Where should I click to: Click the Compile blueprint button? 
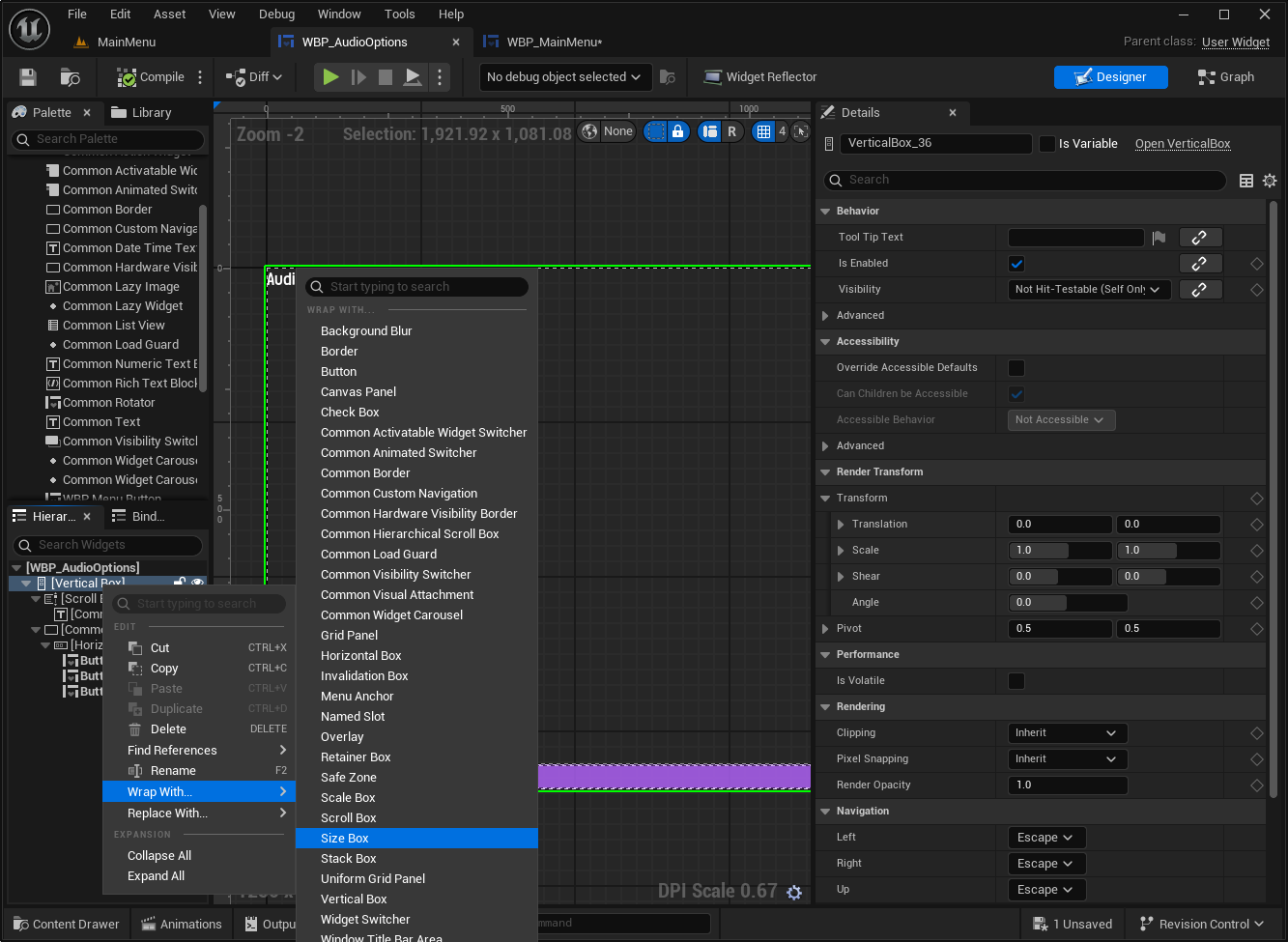[x=151, y=77]
